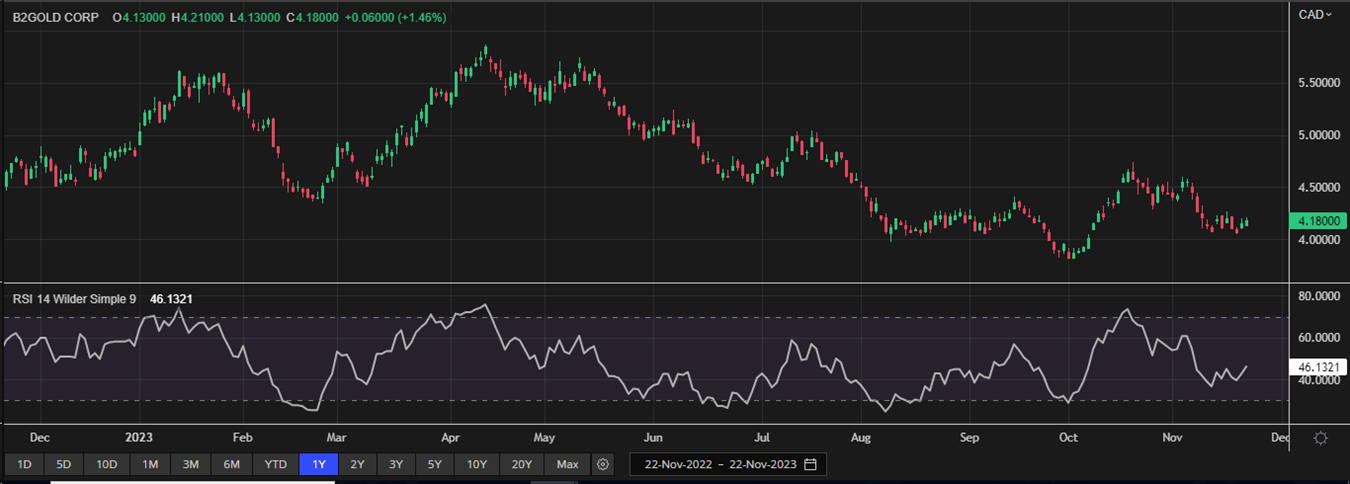This screenshot has width=1350, height=484.
Task: Switch chart to 20Y range
Action: click(x=522, y=464)
